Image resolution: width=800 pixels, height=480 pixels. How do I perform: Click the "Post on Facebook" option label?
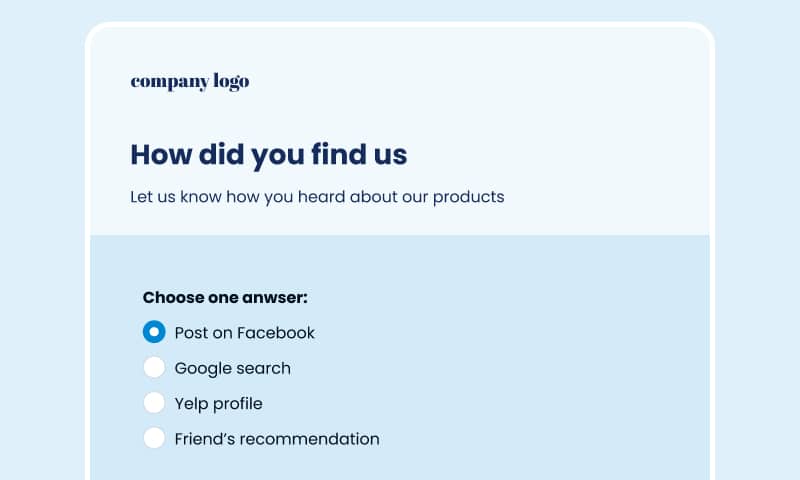pyautogui.click(x=244, y=333)
